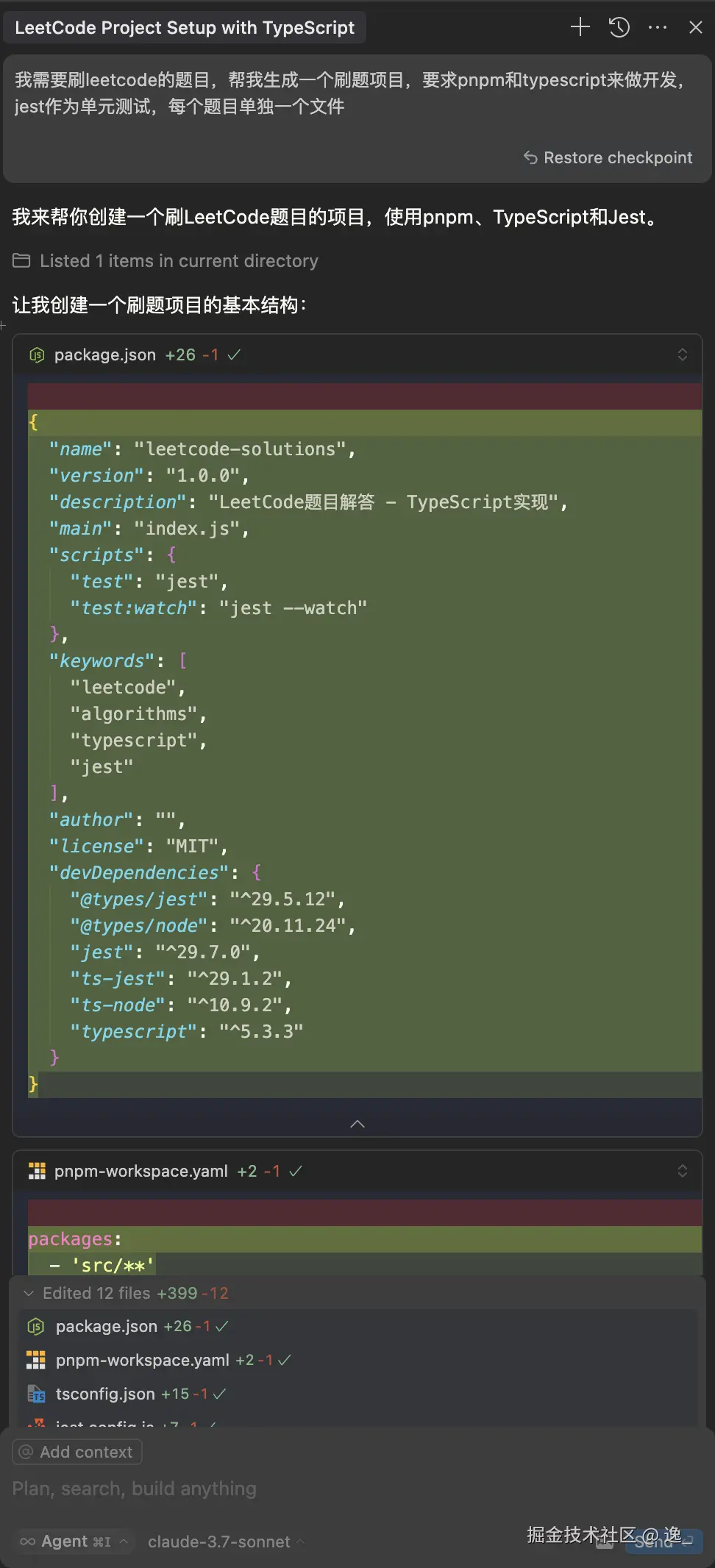Collapse package.json diff with bottom chevron
715x1568 pixels.
tap(357, 1124)
